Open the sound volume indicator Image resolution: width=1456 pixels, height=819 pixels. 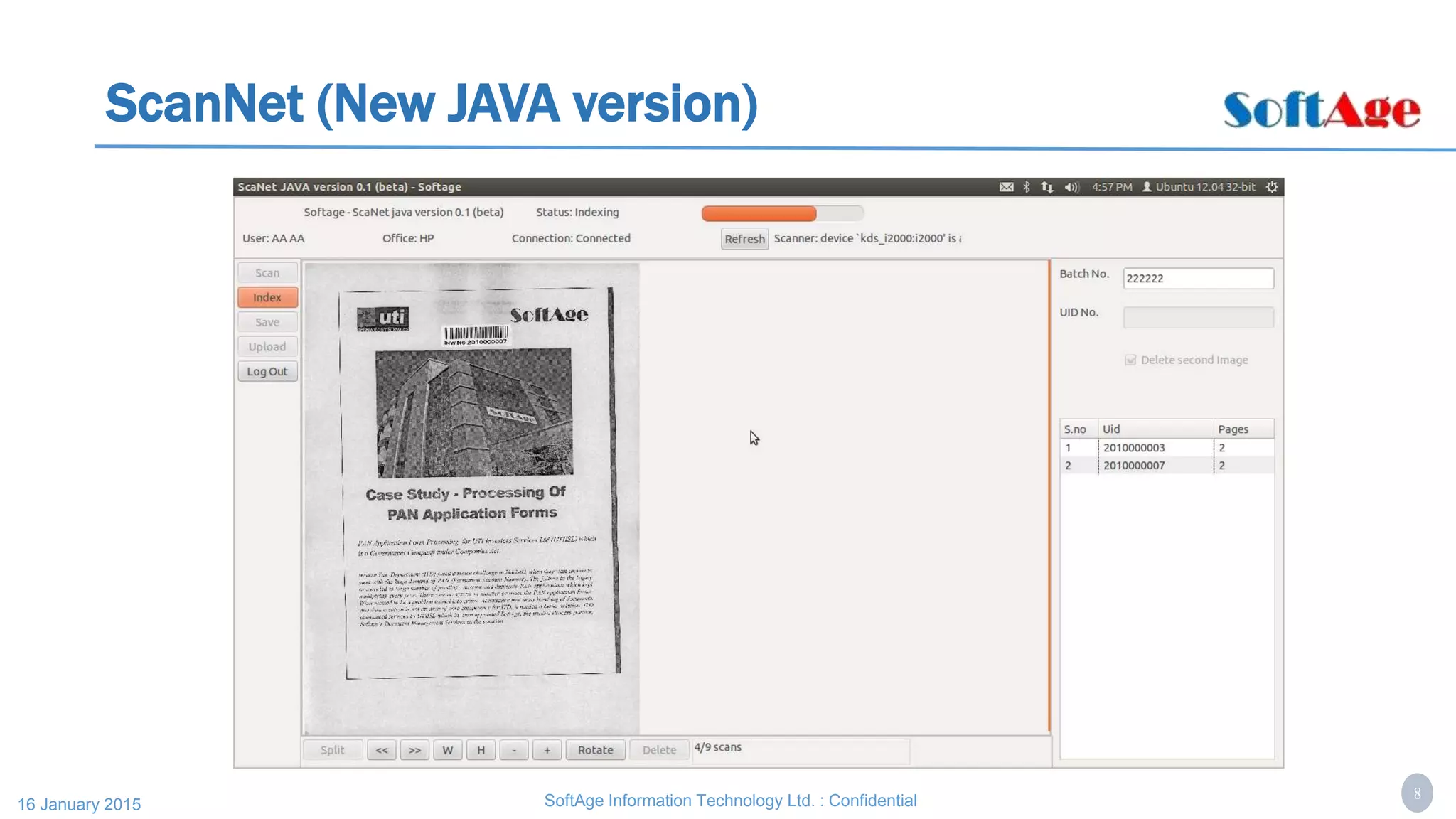click(1071, 187)
